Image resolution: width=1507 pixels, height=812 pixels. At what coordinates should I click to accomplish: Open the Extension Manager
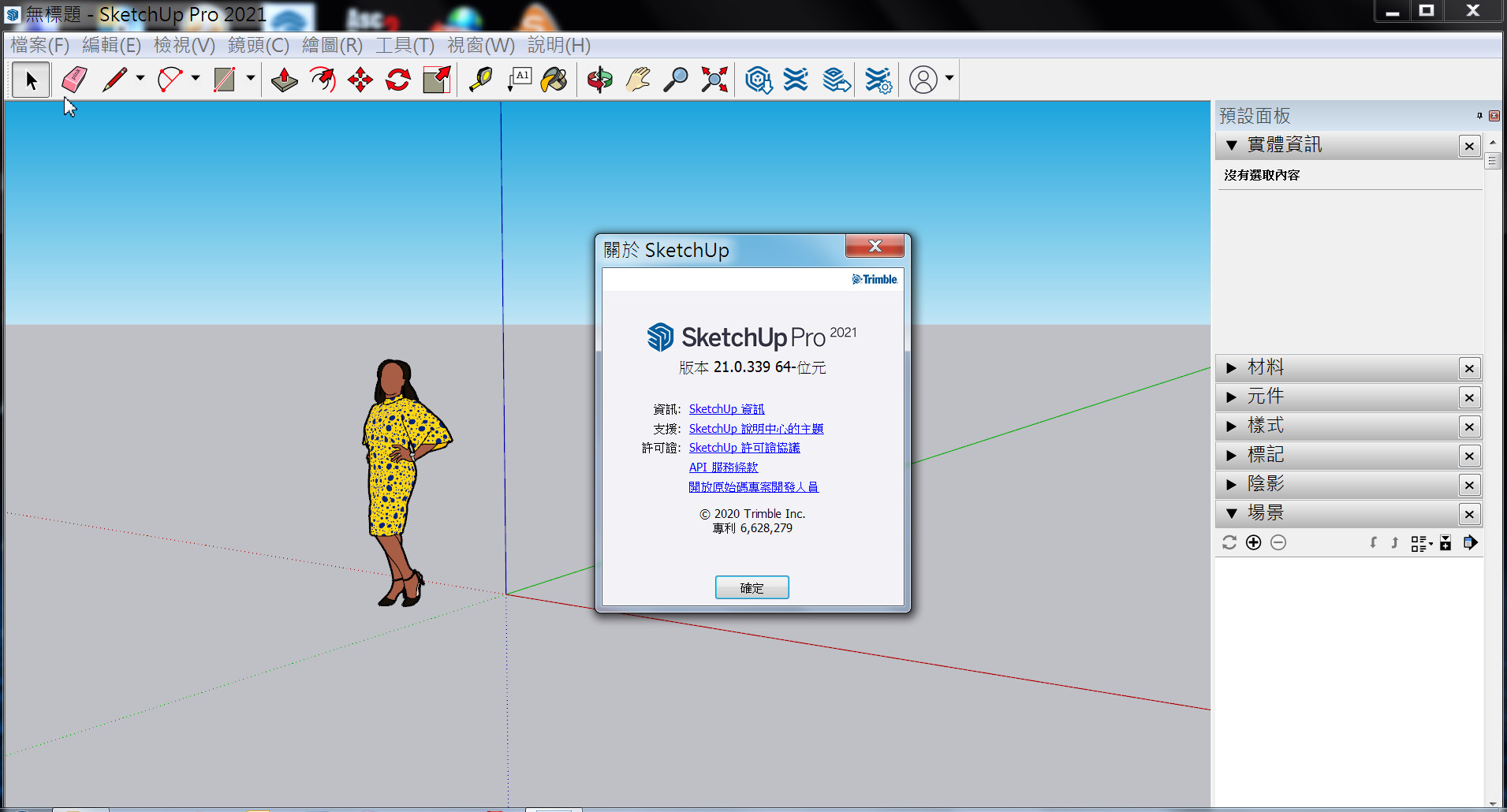click(x=878, y=80)
